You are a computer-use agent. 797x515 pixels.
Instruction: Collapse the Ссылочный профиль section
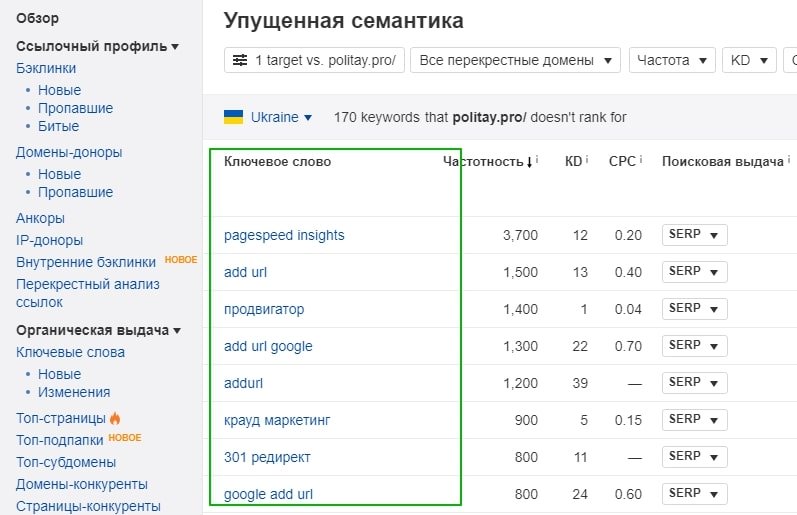97,46
